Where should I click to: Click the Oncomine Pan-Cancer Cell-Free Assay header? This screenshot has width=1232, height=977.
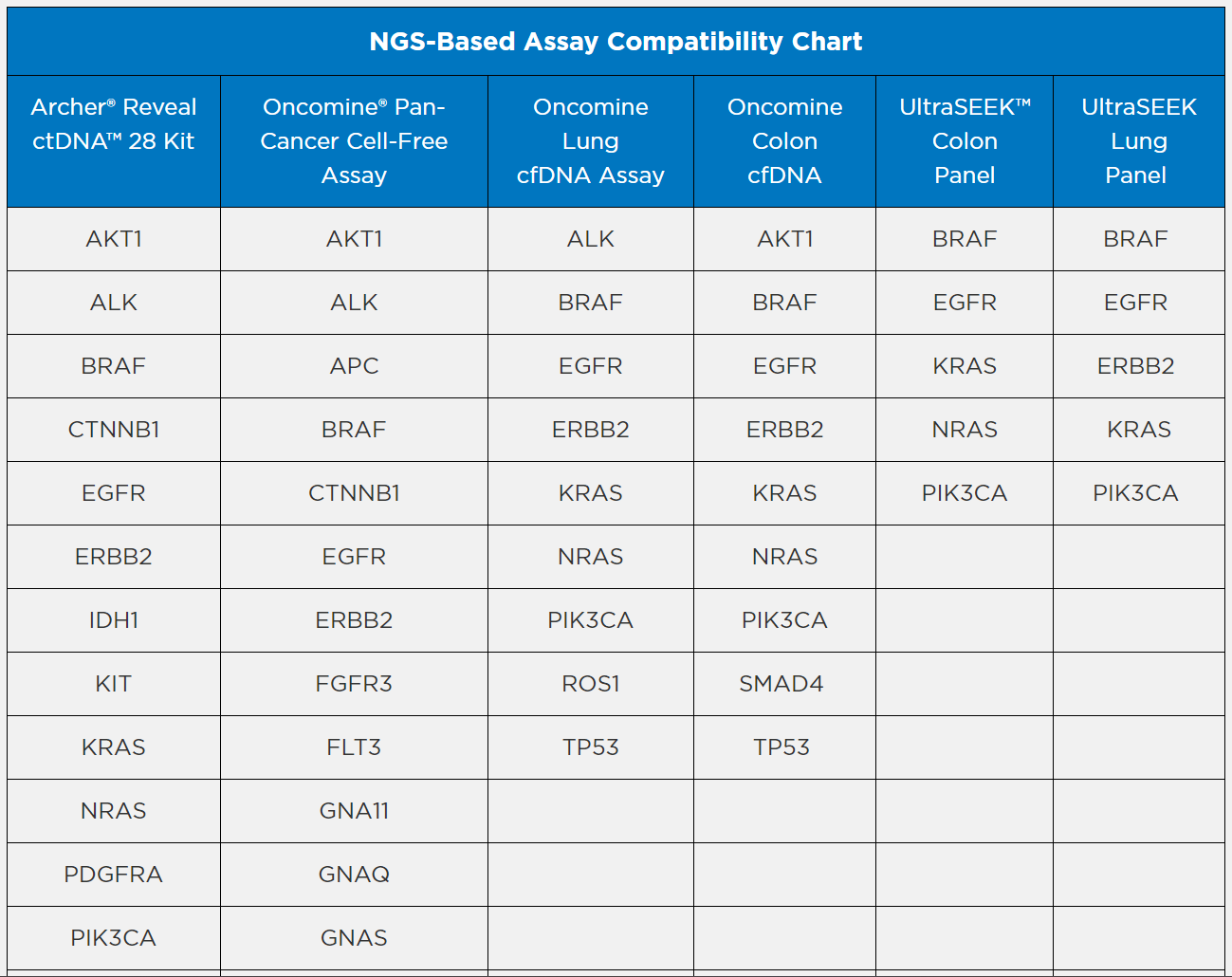tap(354, 141)
